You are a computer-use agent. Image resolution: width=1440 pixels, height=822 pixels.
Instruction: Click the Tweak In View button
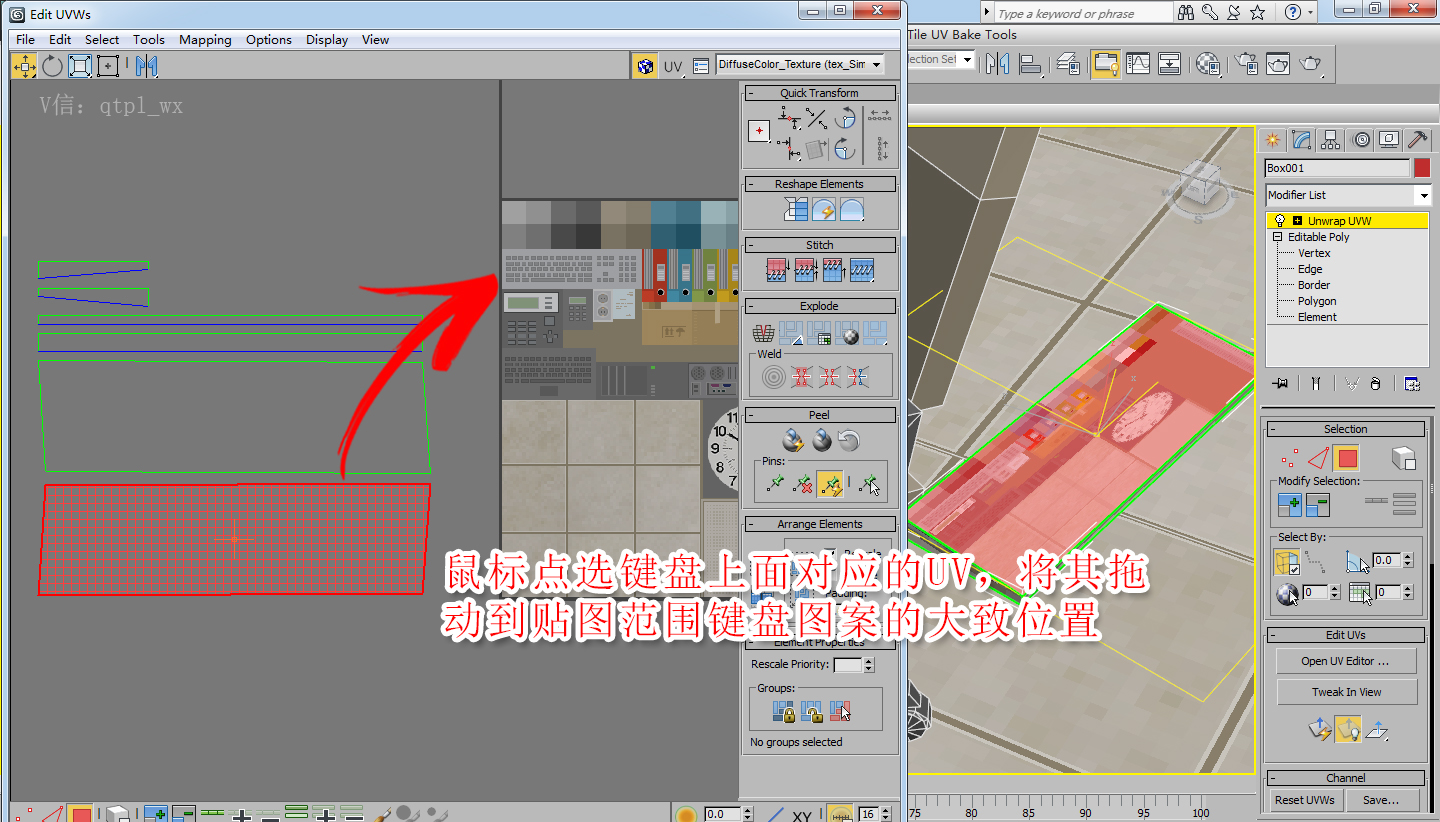point(1346,691)
